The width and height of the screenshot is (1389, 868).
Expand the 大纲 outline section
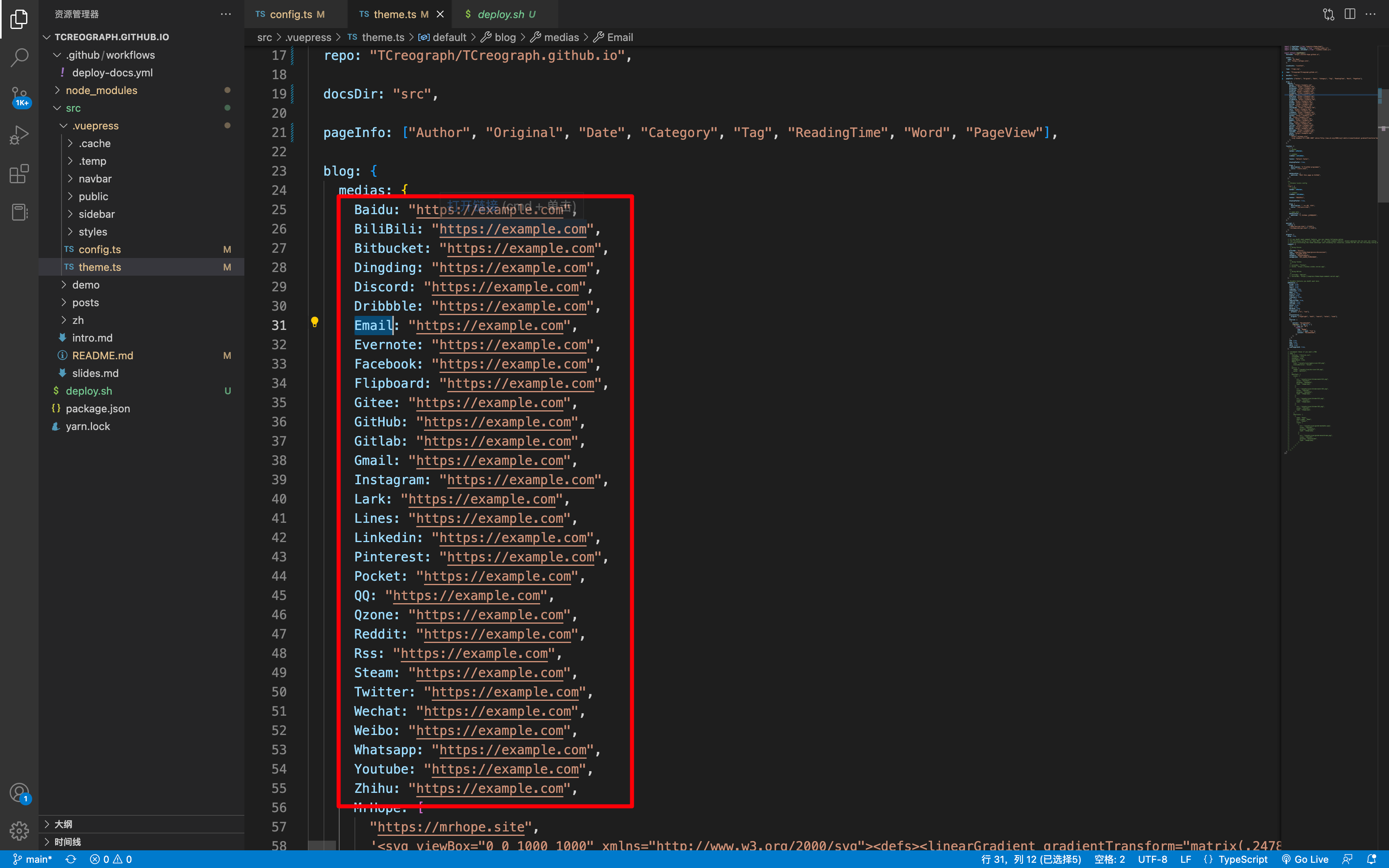pos(142,824)
